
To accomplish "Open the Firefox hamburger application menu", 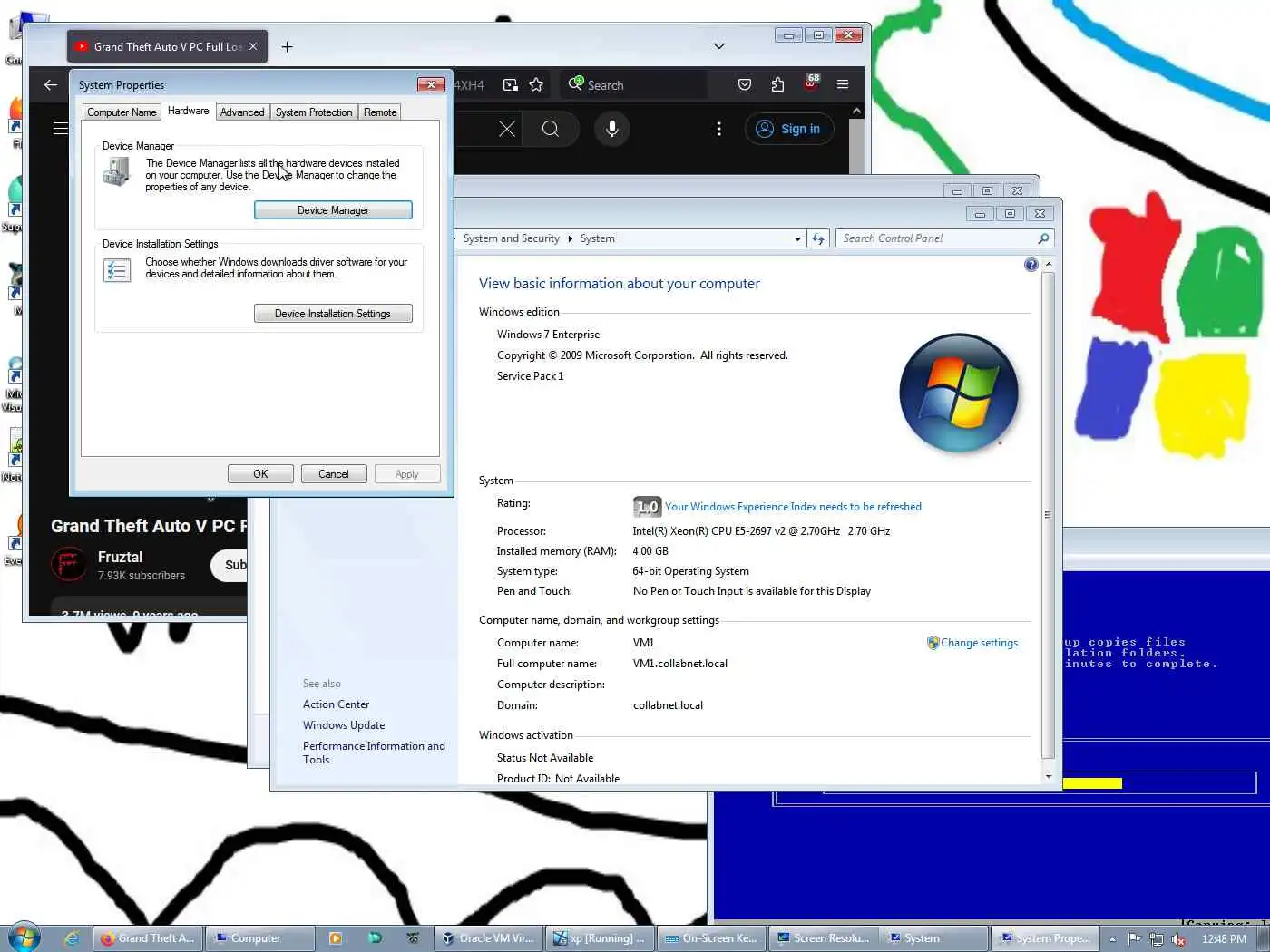I will click(x=843, y=84).
